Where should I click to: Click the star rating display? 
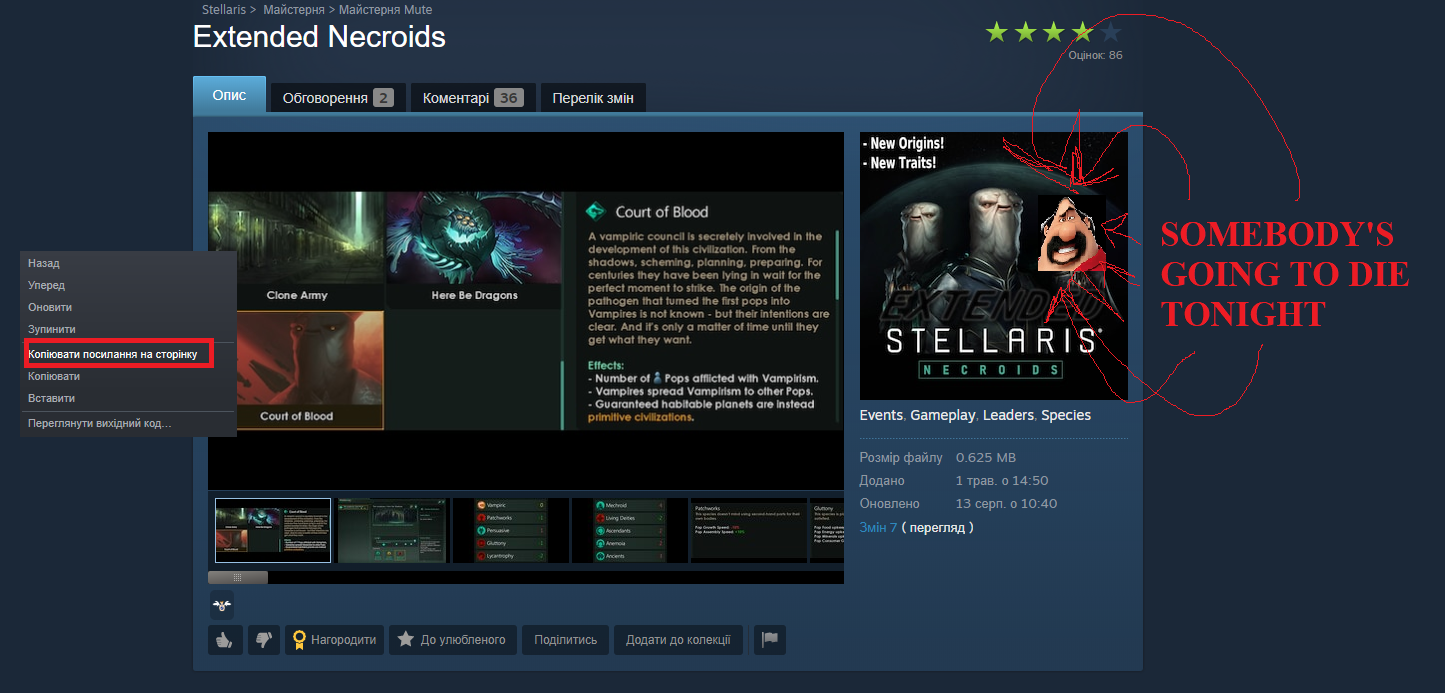[1053, 32]
